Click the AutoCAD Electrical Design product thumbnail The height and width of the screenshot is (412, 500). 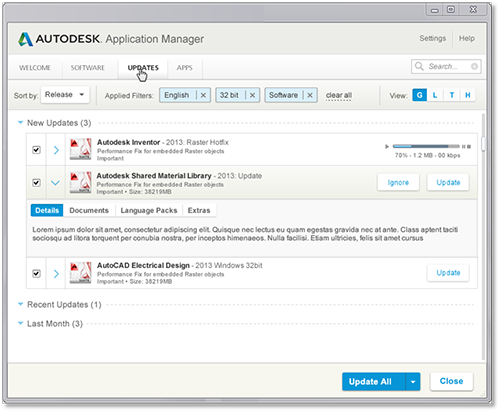tap(80, 273)
